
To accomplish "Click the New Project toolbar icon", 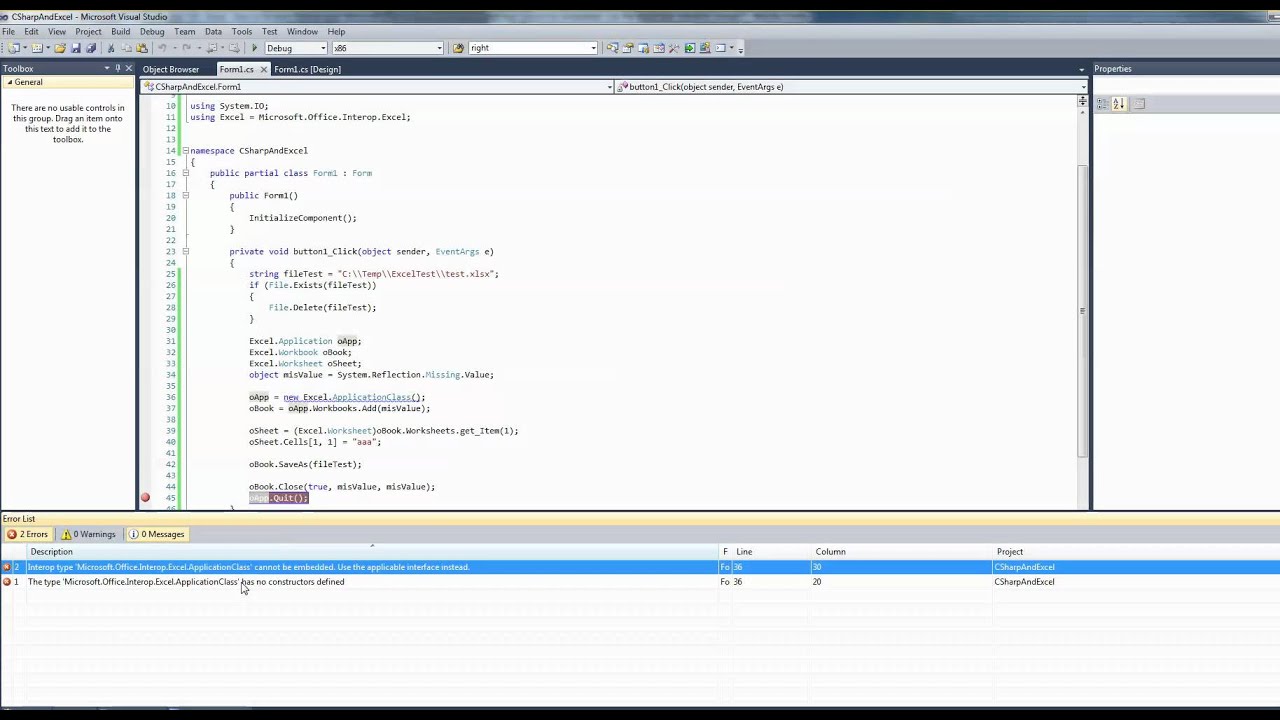I will [x=14, y=48].
